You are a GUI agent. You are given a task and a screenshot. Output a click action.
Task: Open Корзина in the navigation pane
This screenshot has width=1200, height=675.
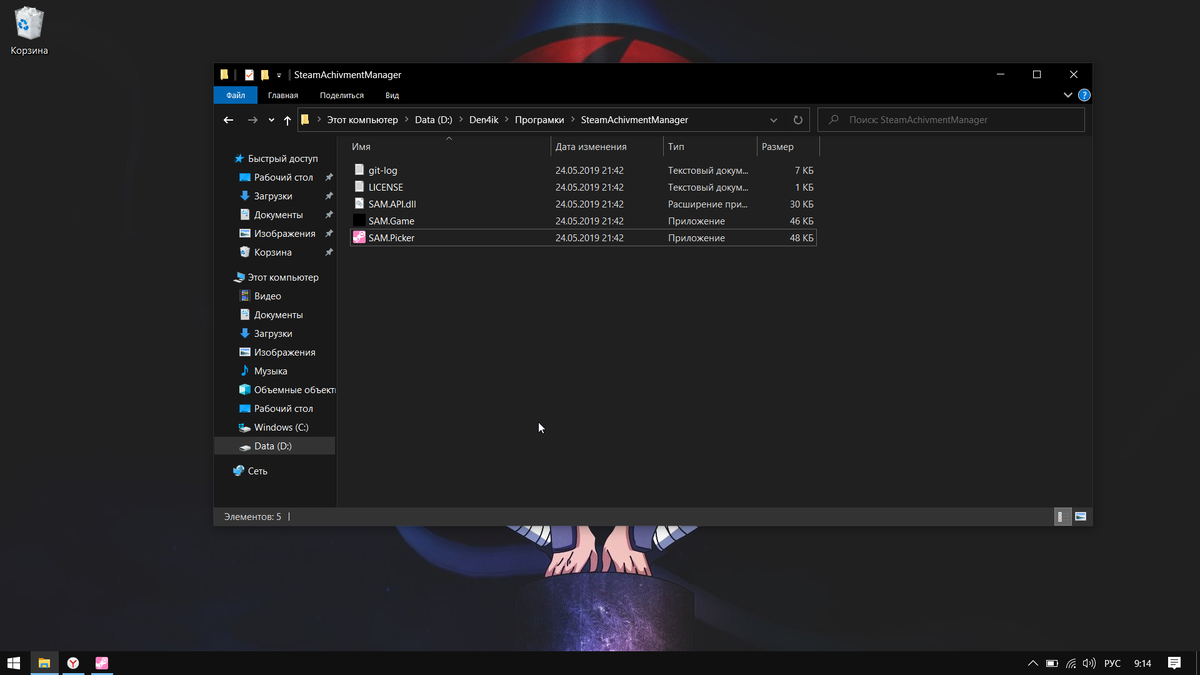pyautogui.click(x=272, y=253)
